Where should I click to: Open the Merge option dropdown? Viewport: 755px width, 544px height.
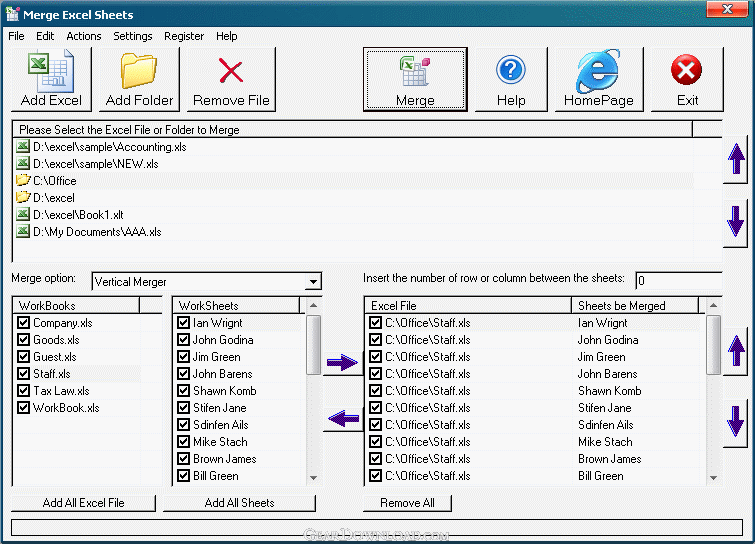point(313,282)
